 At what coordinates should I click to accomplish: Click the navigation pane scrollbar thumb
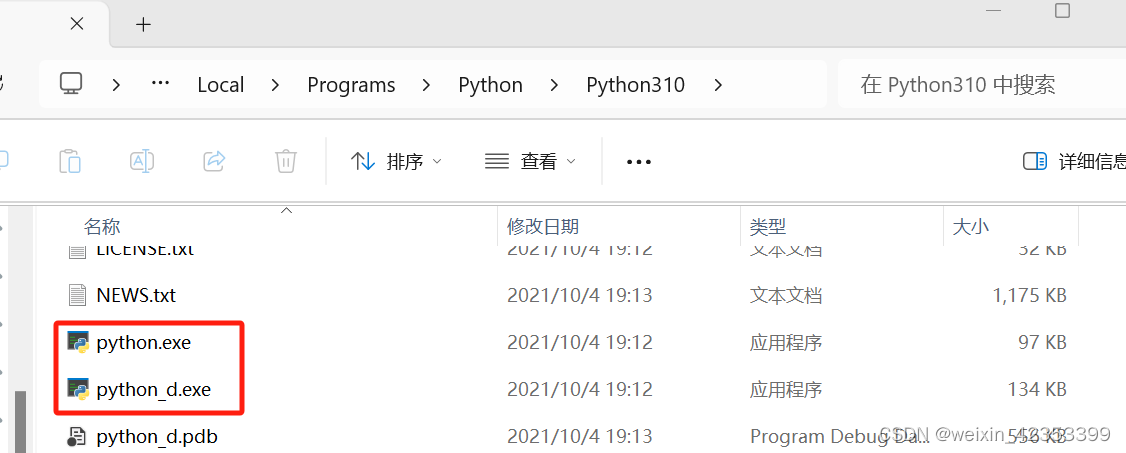20,422
